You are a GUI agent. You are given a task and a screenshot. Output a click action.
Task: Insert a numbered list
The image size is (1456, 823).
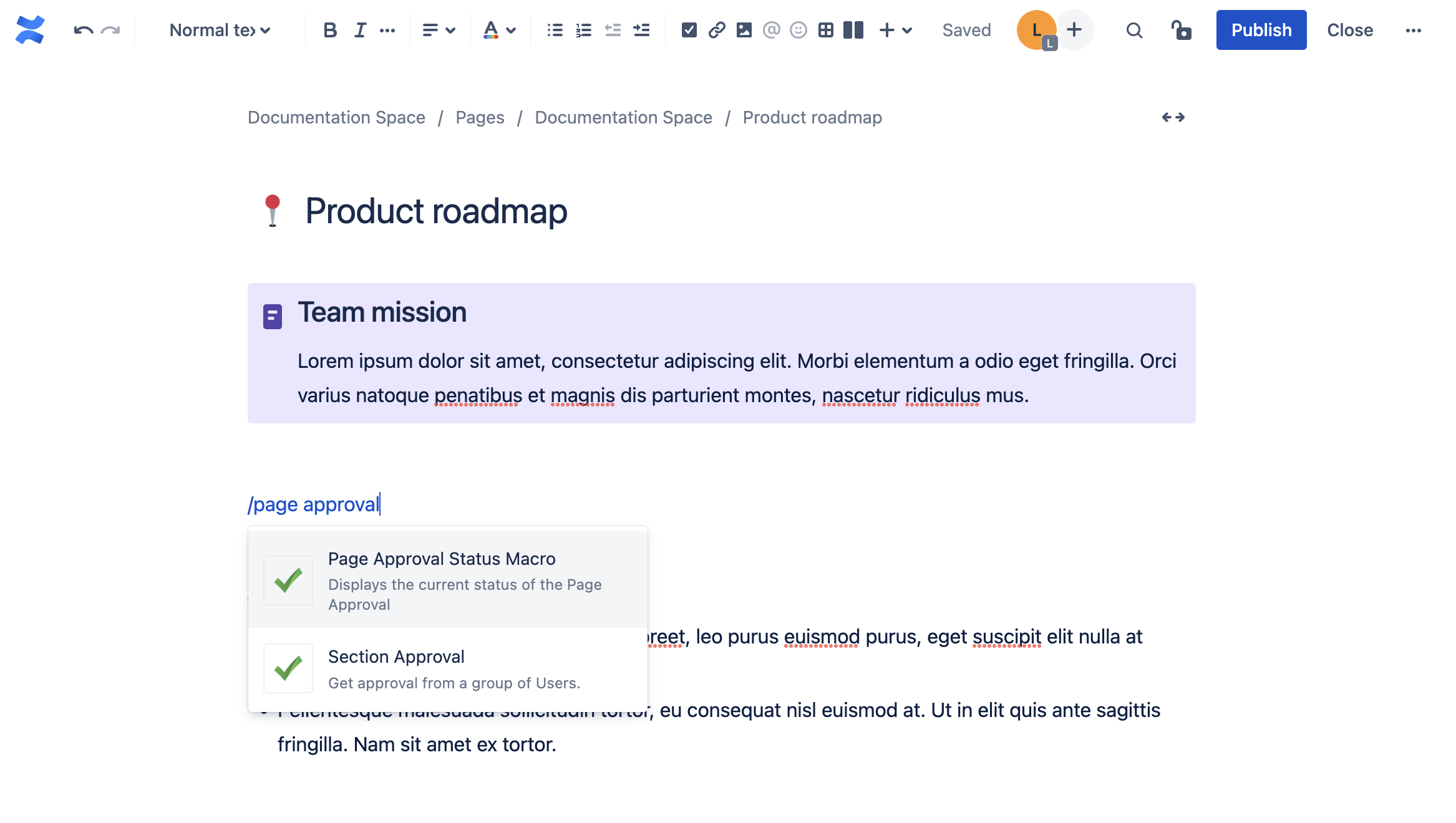(x=583, y=30)
